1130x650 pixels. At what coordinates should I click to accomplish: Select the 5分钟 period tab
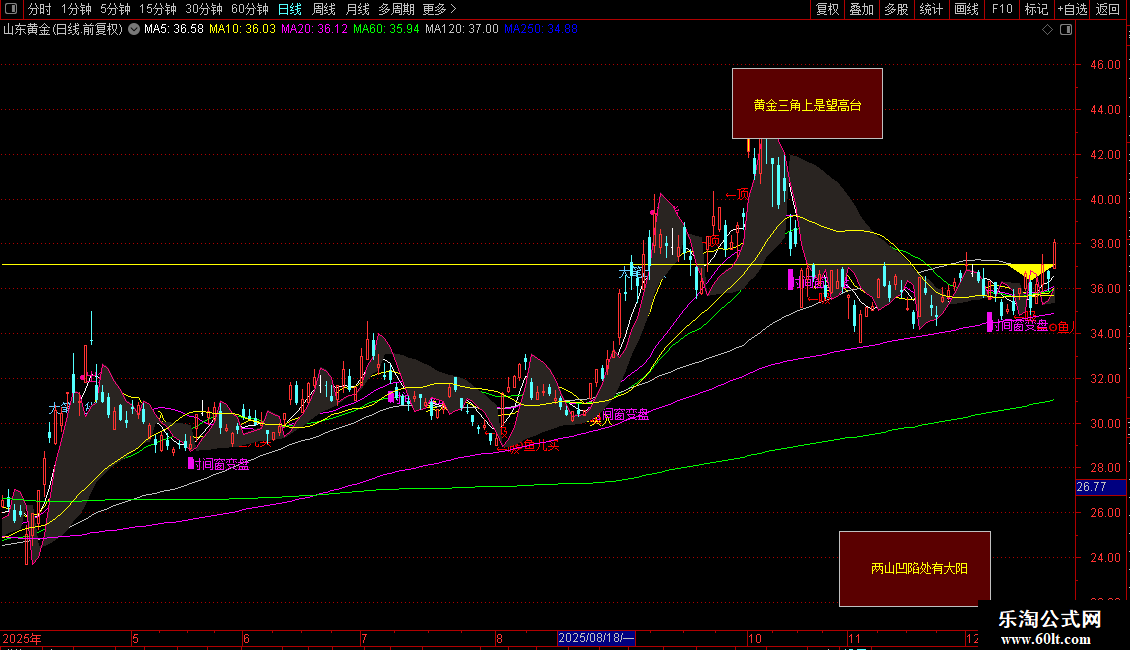pos(115,9)
